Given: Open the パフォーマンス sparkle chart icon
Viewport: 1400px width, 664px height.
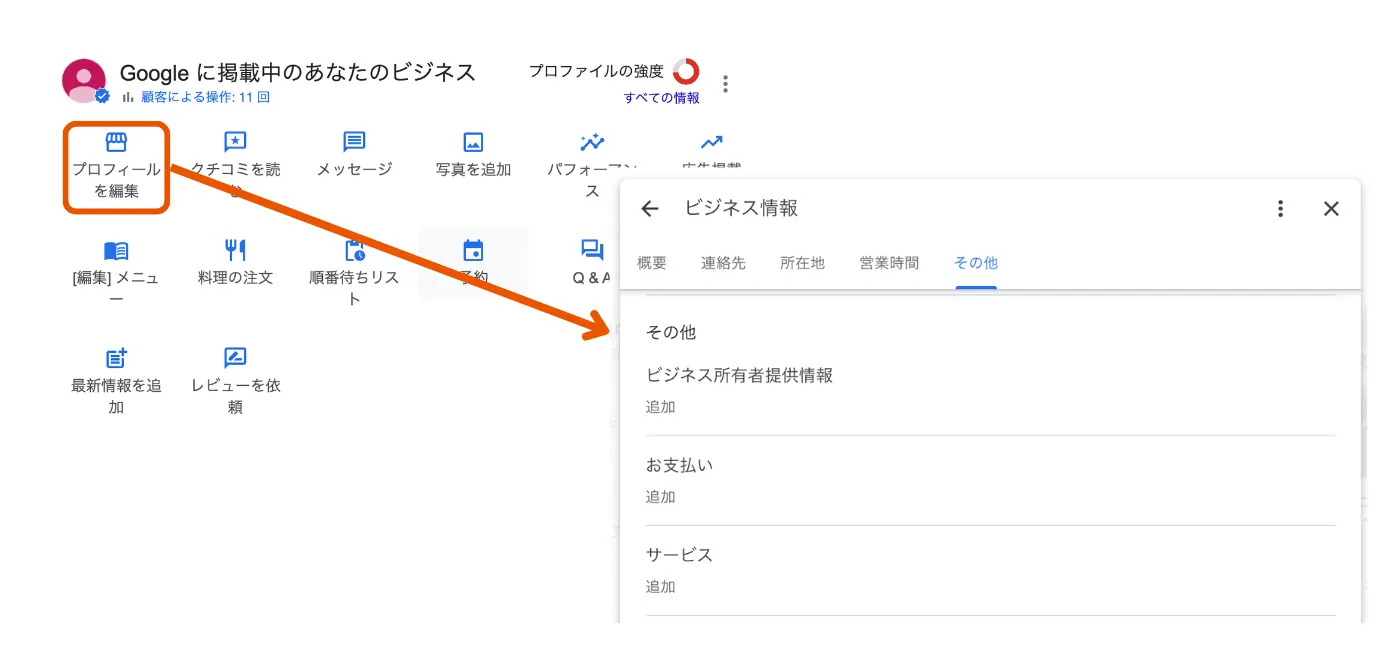Looking at the screenshot, I should (x=592, y=142).
